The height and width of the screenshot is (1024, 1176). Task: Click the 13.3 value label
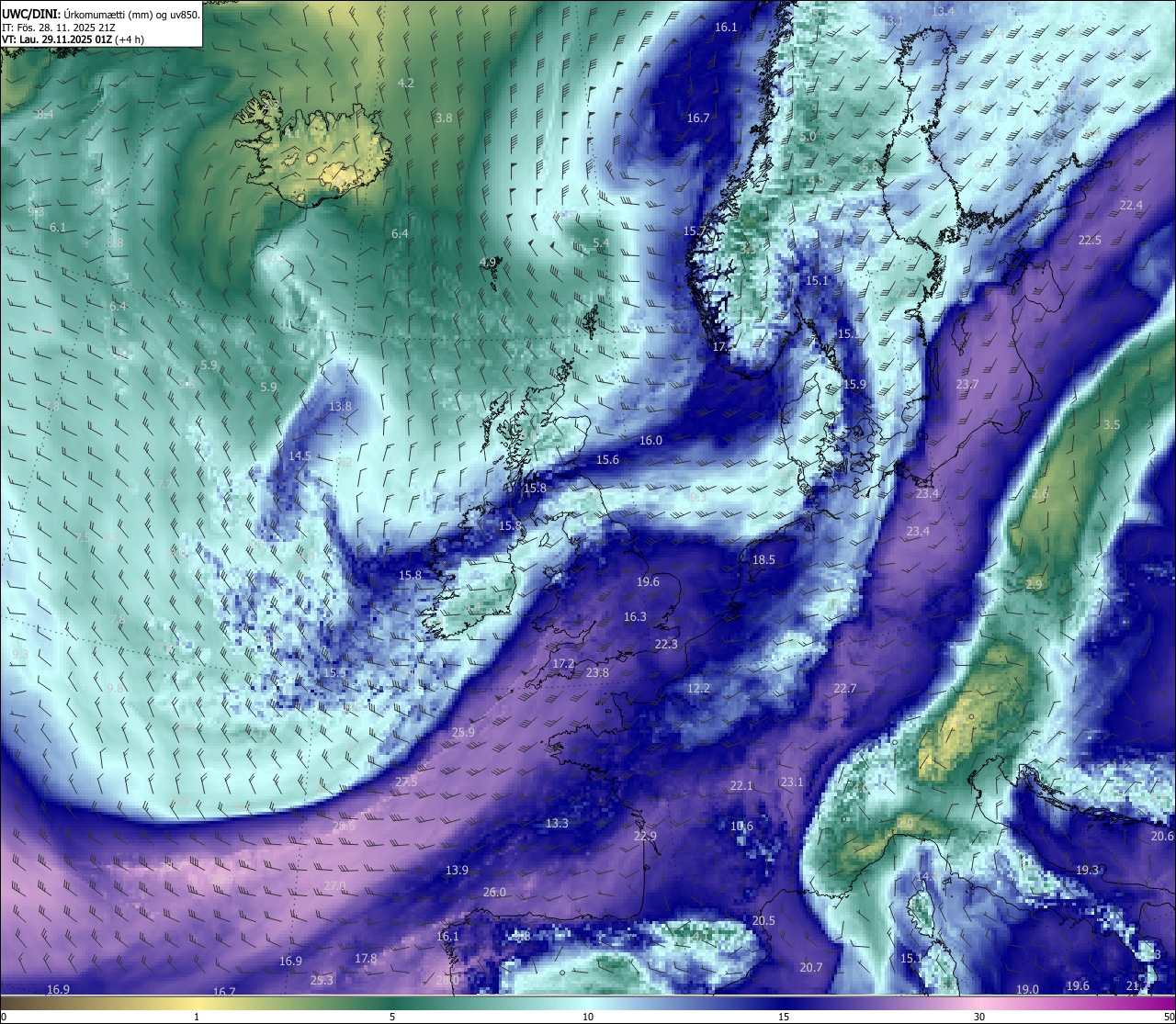click(x=557, y=823)
